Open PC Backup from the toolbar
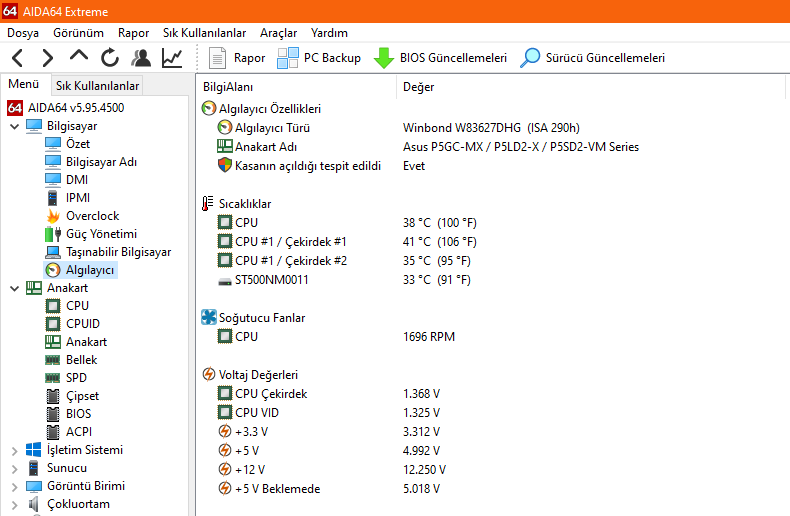This screenshot has width=790, height=516. coord(319,58)
